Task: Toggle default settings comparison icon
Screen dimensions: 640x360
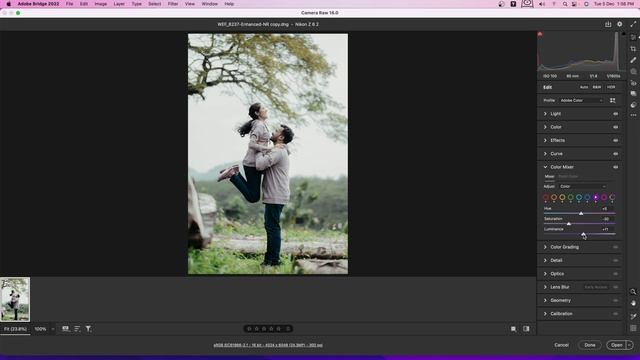Action: click(526, 329)
